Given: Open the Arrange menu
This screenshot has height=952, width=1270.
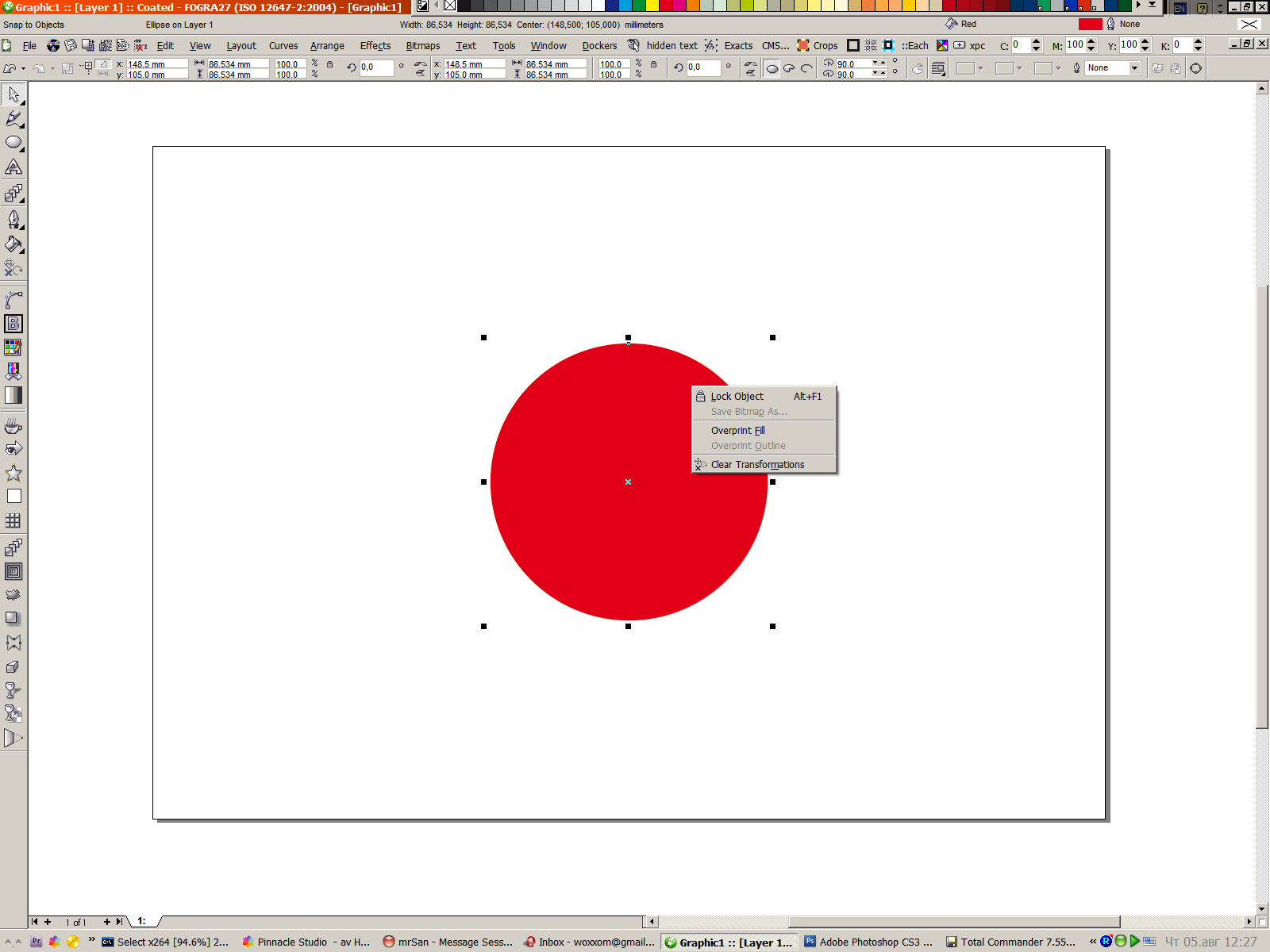Looking at the screenshot, I should 327,45.
